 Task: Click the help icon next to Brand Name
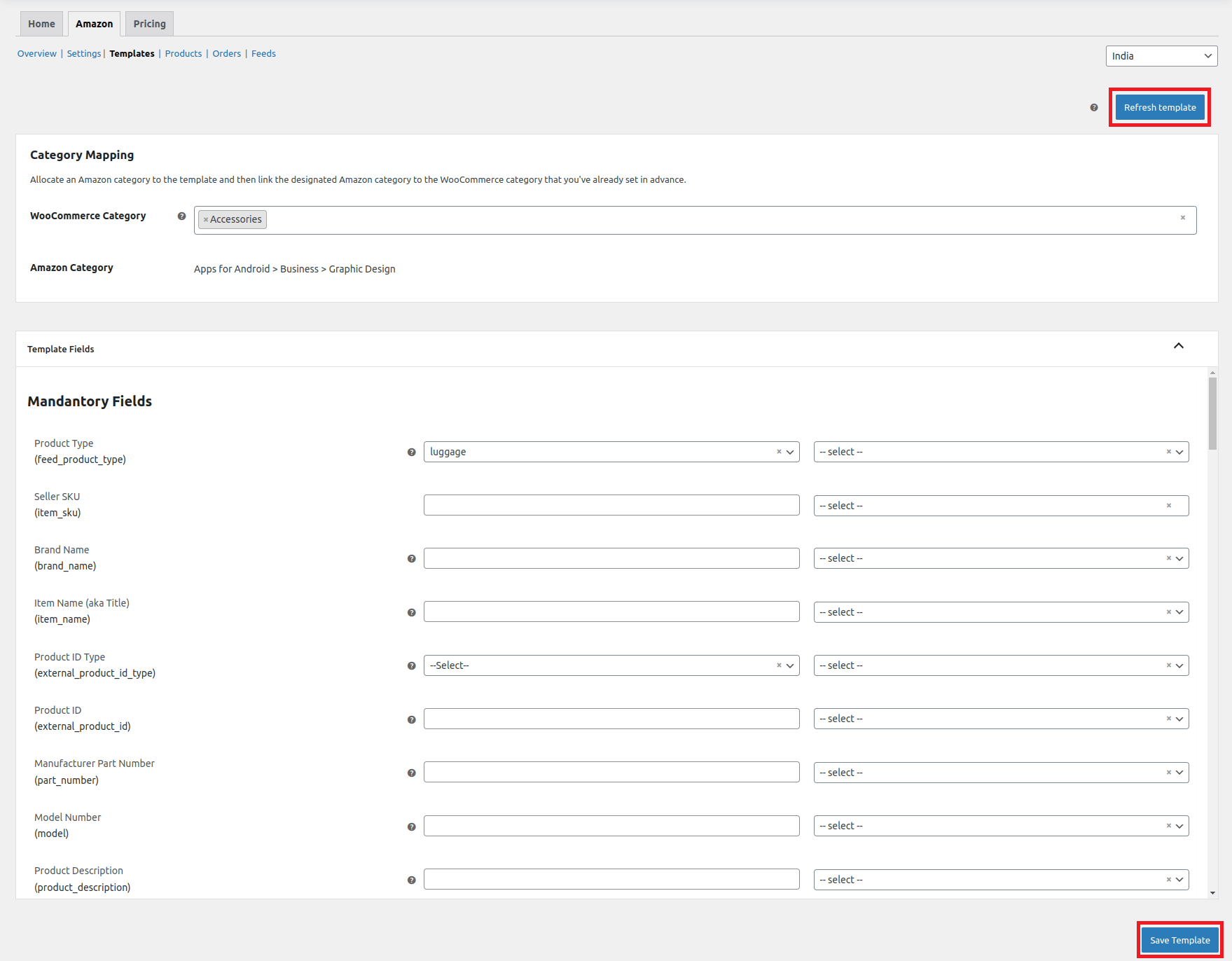point(410,558)
